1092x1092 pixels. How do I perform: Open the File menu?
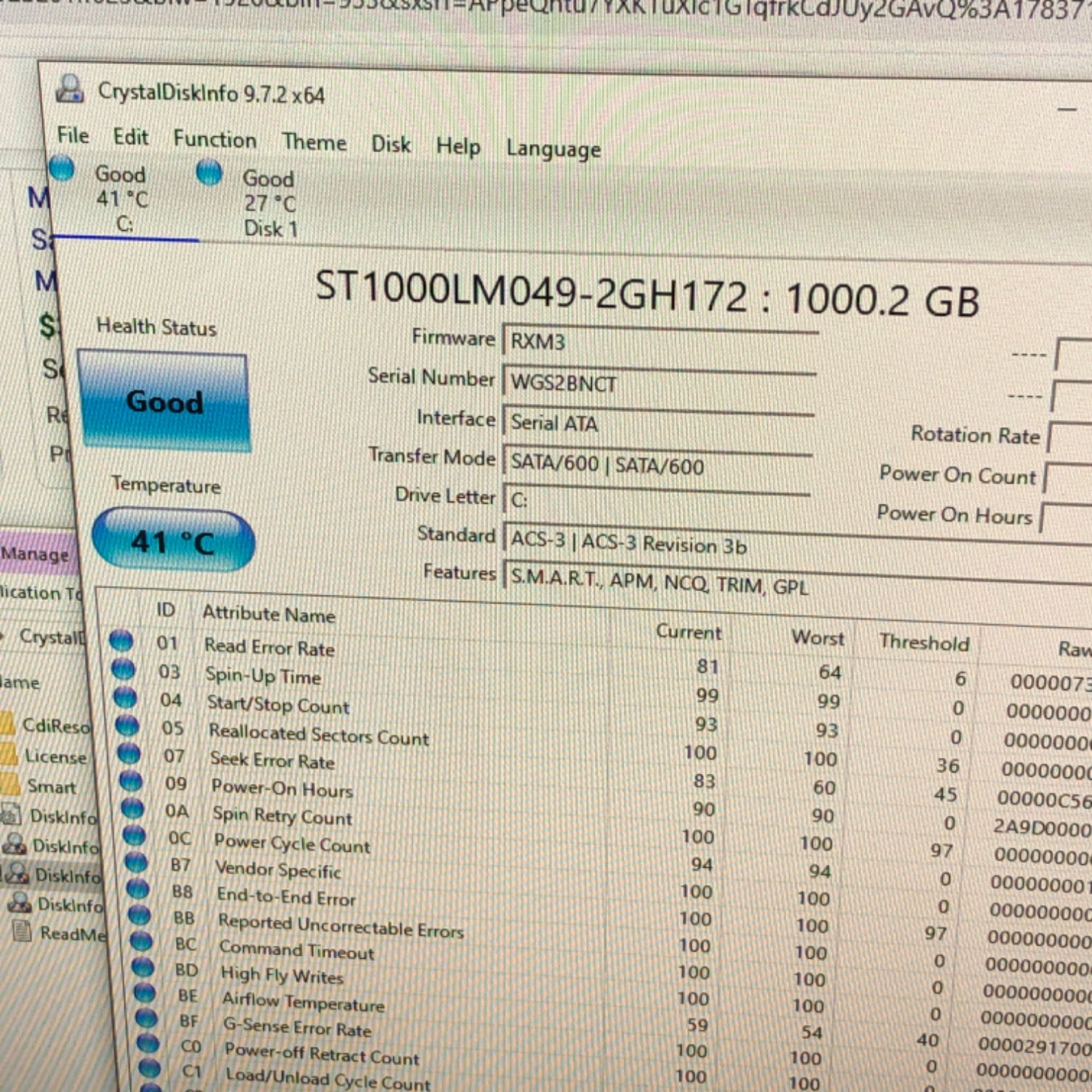pos(73,135)
